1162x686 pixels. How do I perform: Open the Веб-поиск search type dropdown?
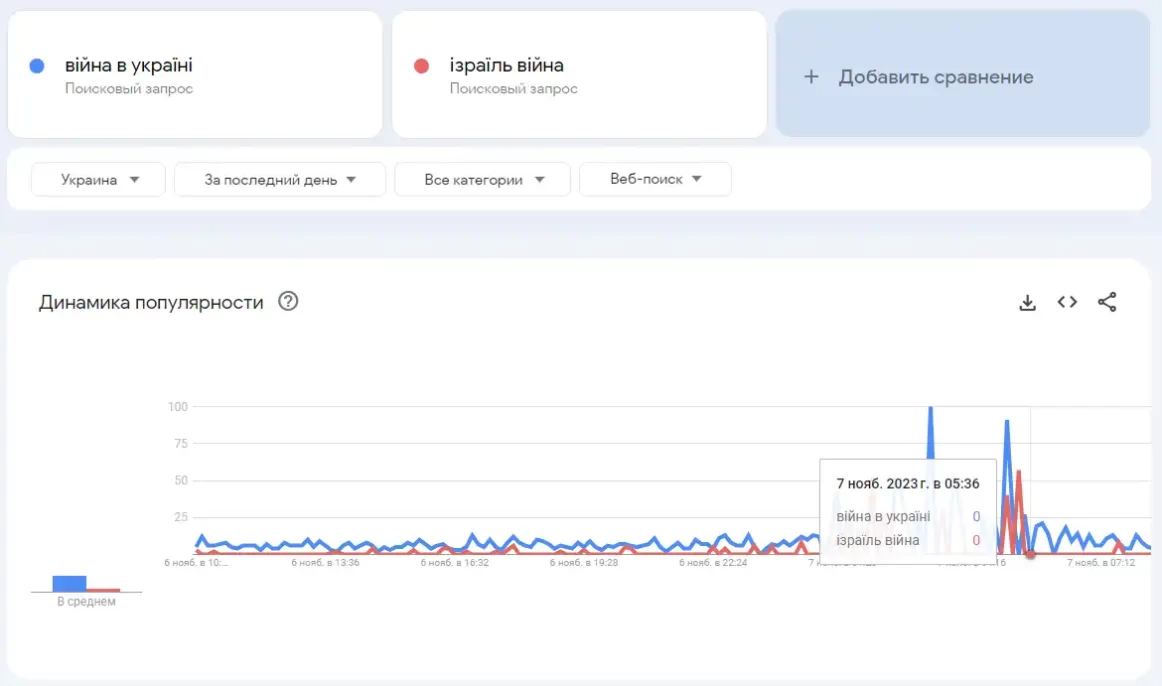point(655,179)
